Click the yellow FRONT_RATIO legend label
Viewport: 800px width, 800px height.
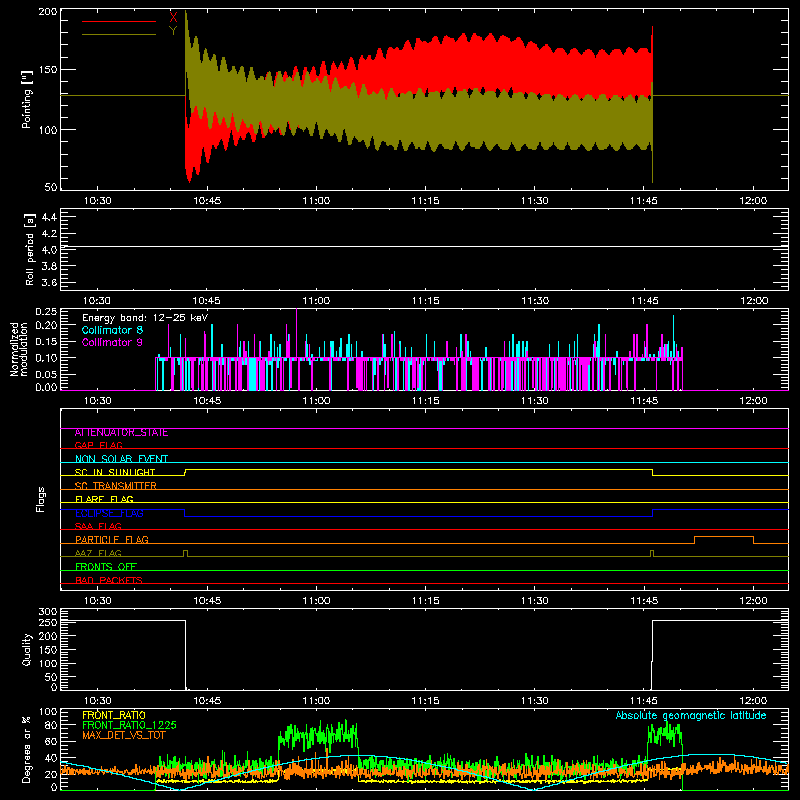tap(114, 715)
